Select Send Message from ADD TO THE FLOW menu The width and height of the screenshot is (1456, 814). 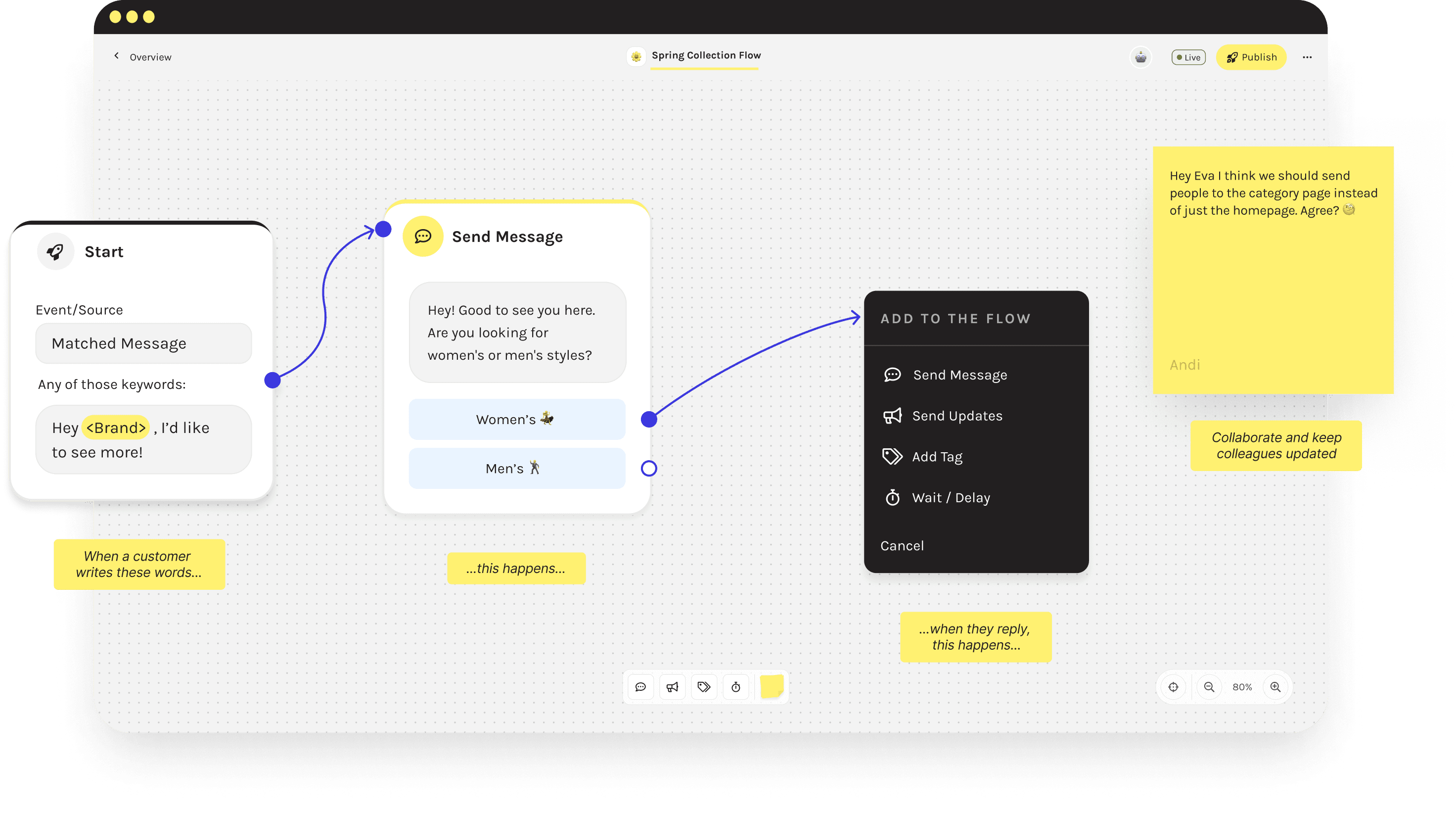(x=960, y=374)
